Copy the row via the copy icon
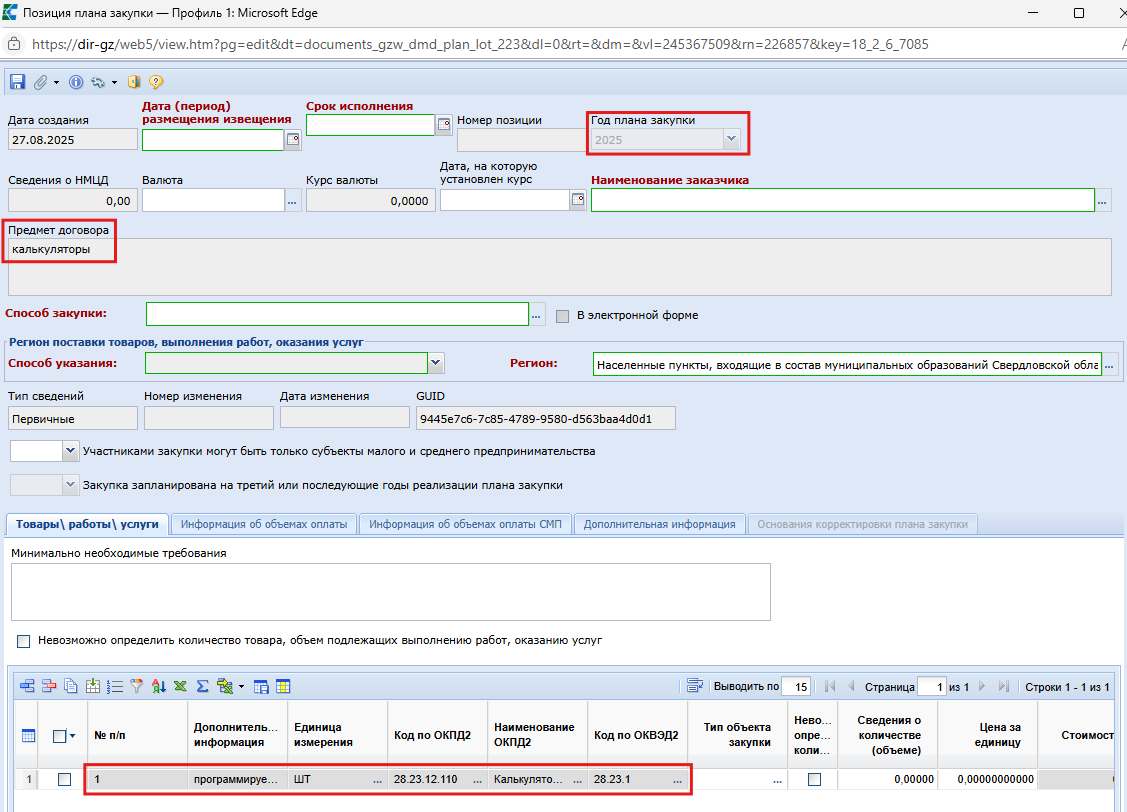The width and height of the screenshot is (1127, 812). click(x=70, y=686)
